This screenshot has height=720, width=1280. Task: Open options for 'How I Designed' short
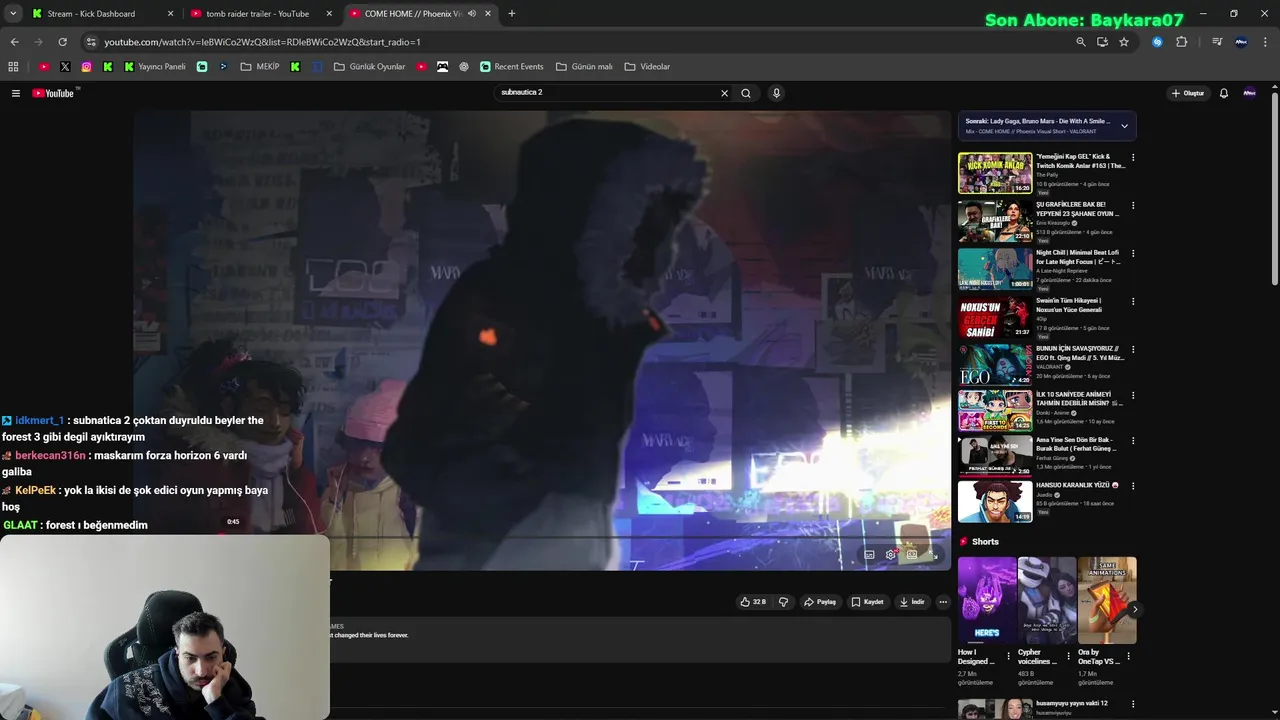[1008, 657]
